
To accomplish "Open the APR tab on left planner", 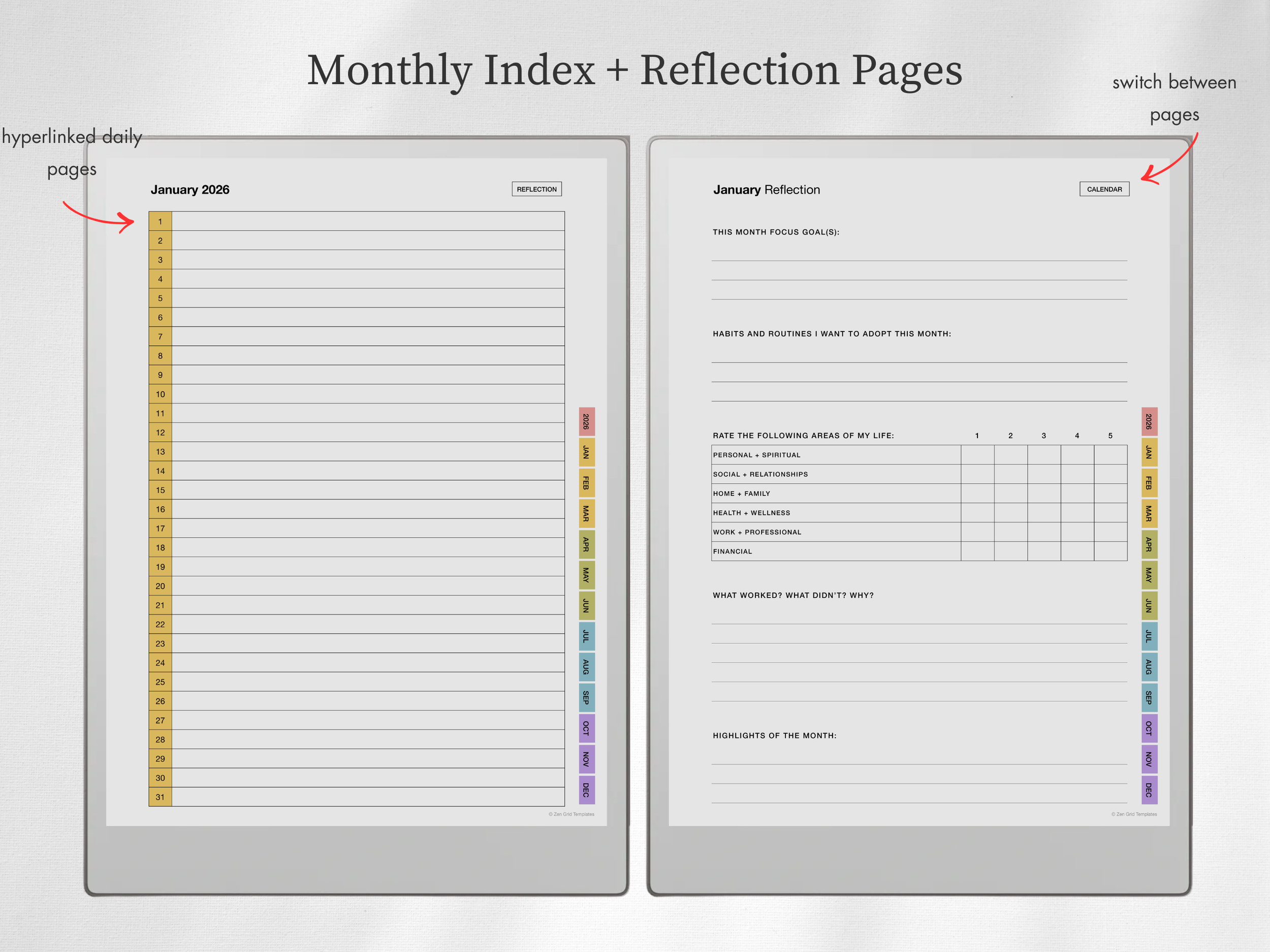I will tap(586, 545).
